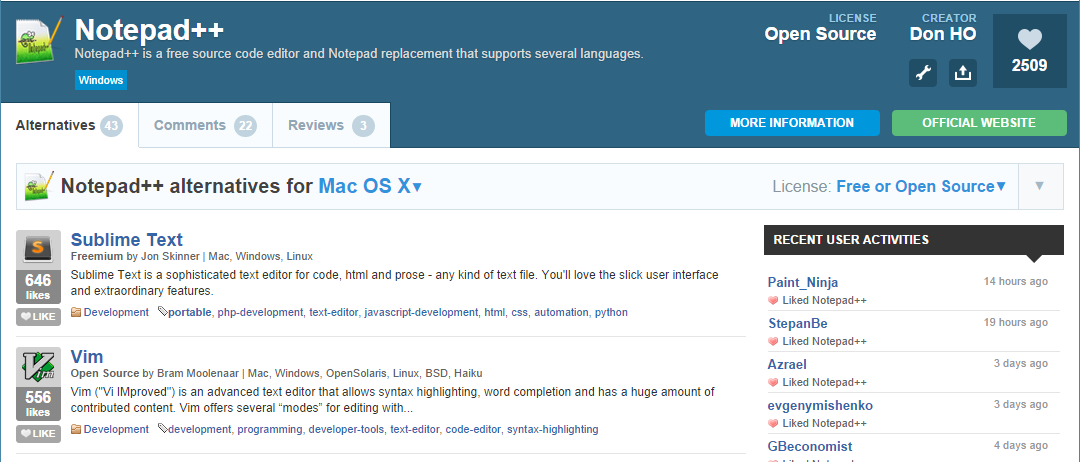Open the Sublime Text app icon
The image size is (1080, 462).
click(x=39, y=248)
